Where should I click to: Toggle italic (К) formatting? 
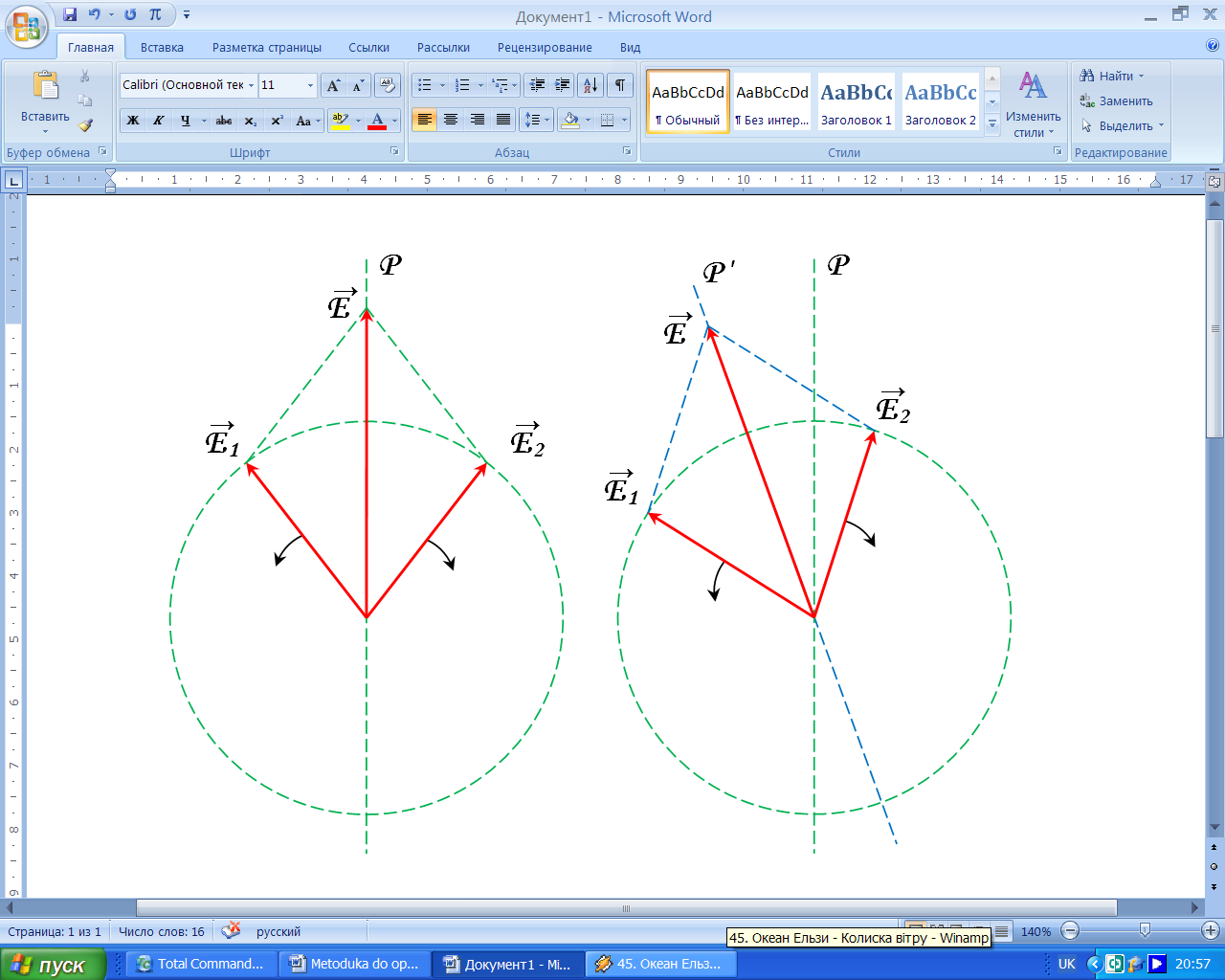pos(159,121)
